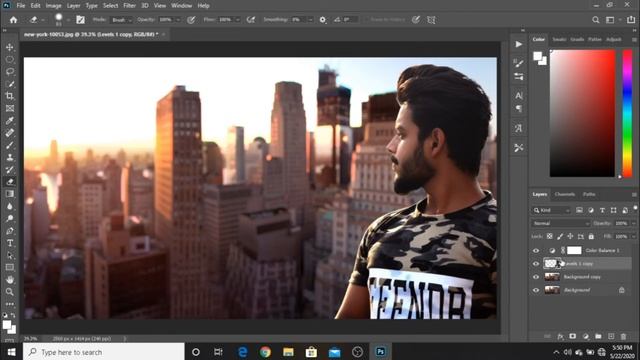The width and height of the screenshot is (640, 360).
Task: Open the Window menu
Action: tap(182, 6)
